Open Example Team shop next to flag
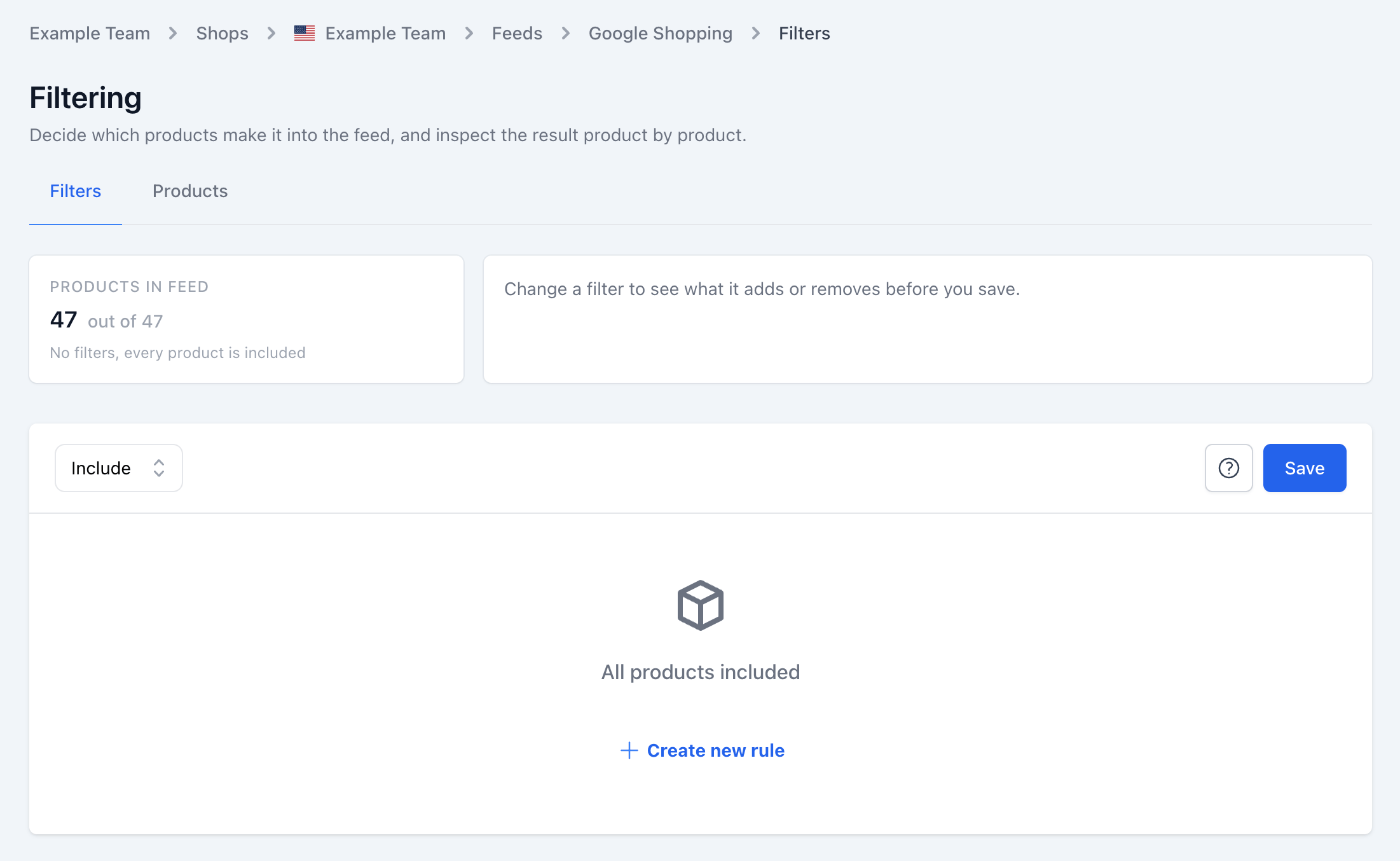 [x=386, y=33]
